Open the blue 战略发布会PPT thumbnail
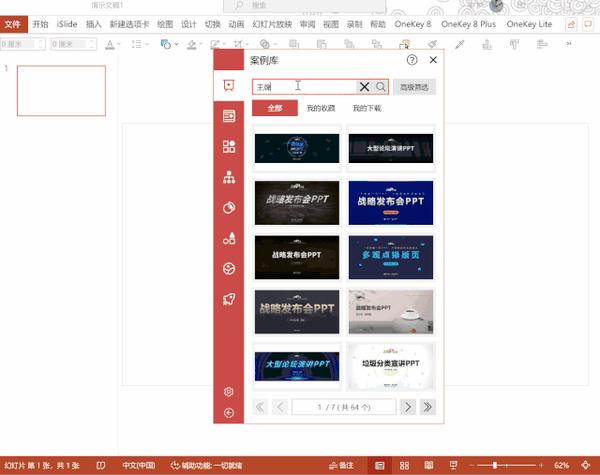Image resolution: width=600 pixels, height=475 pixels. click(x=391, y=203)
